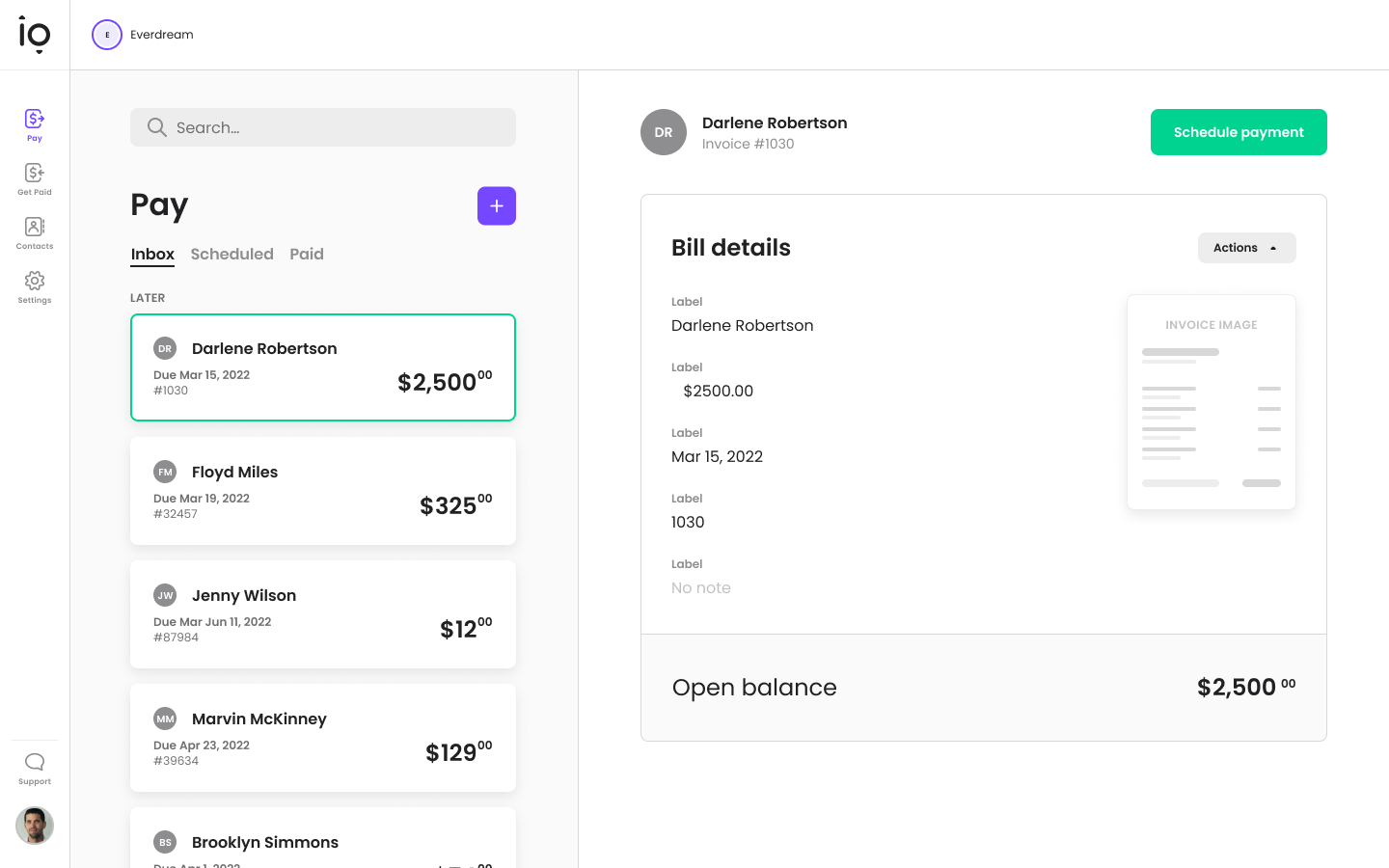Open the invoice image thumbnail

tap(1212, 402)
